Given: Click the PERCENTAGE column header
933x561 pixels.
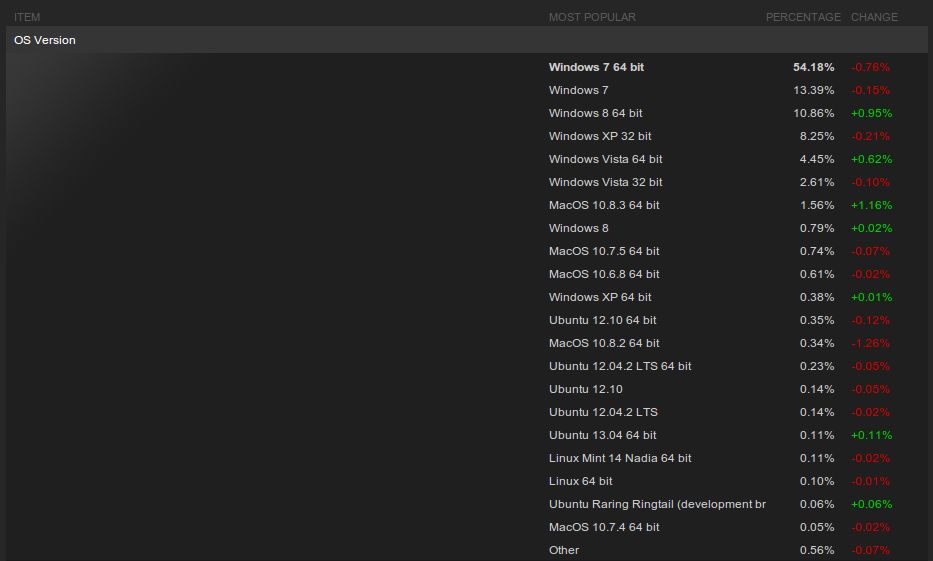Looking at the screenshot, I should click(803, 17).
